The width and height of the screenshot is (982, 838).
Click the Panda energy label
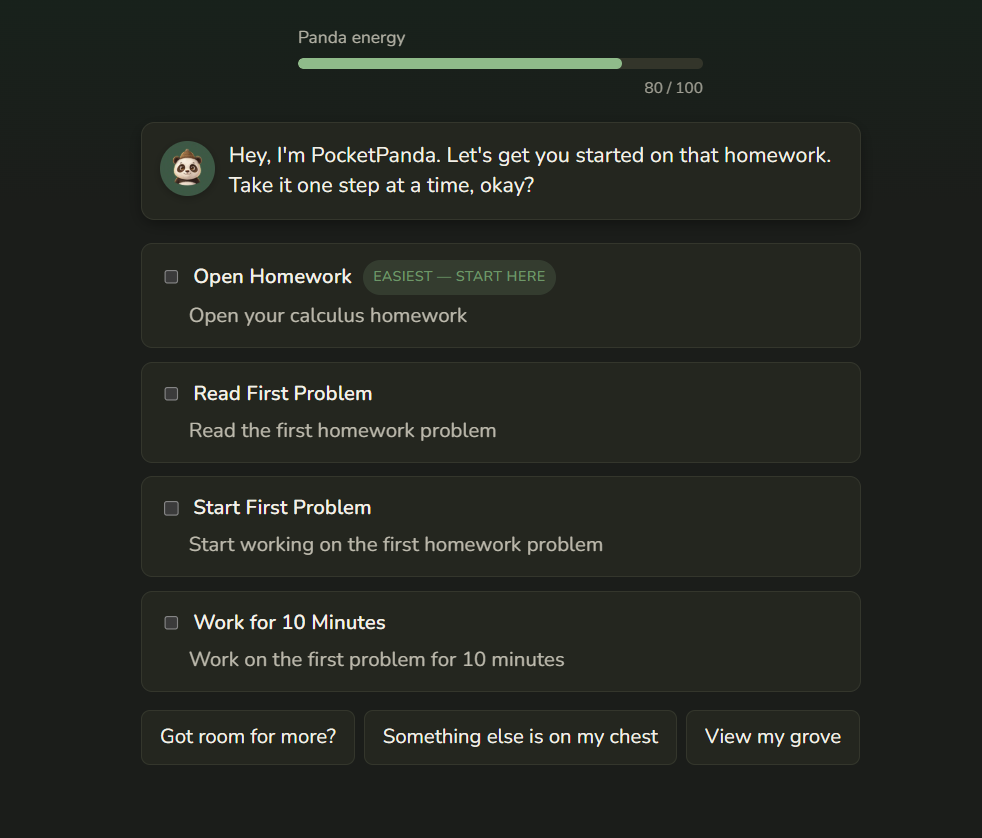point(351,38)
